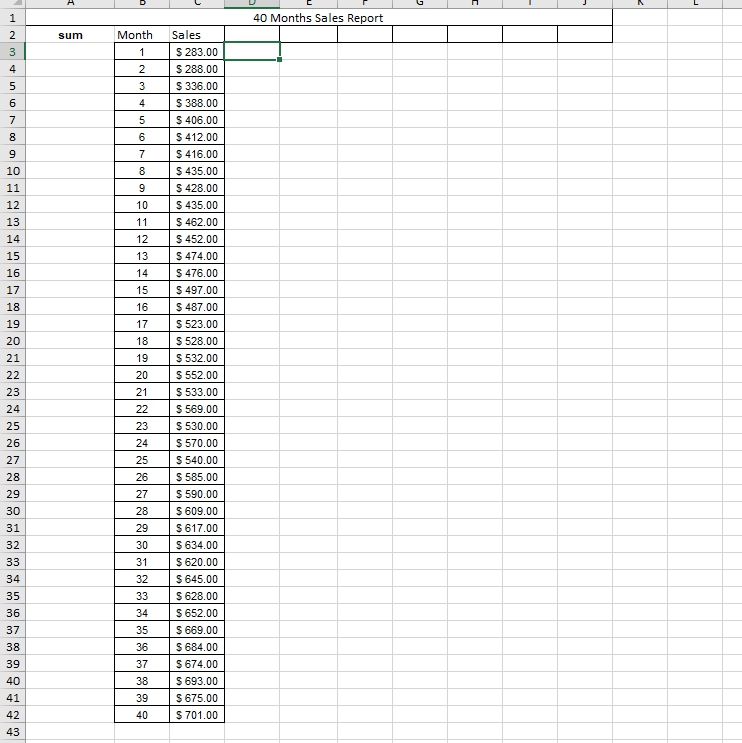Click the $ 634.00 sales cell
Image resolution: width=742 pixels, height=743 pixels.
click(197, 545)
